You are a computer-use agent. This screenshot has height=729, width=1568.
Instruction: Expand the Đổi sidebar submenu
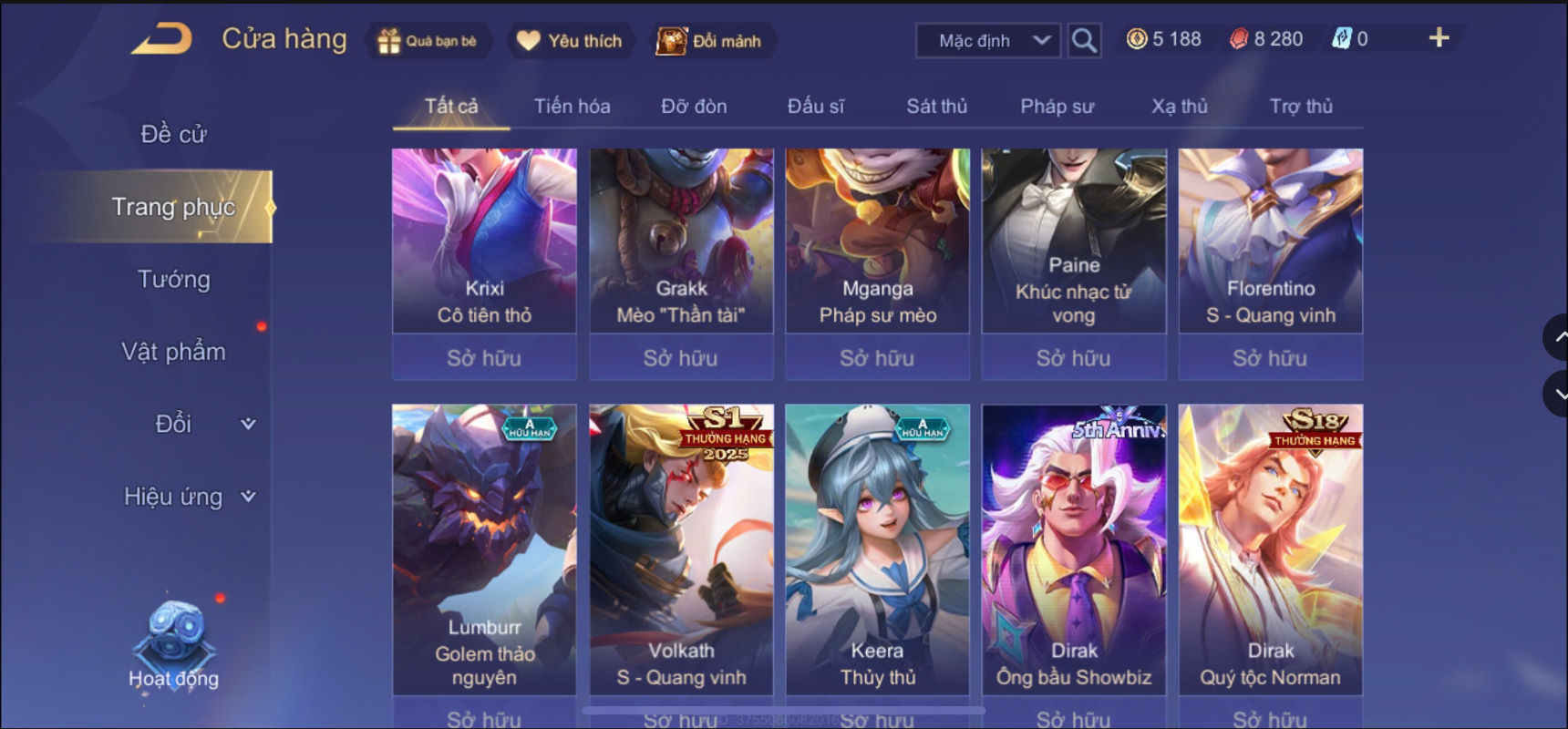point(248,424)
